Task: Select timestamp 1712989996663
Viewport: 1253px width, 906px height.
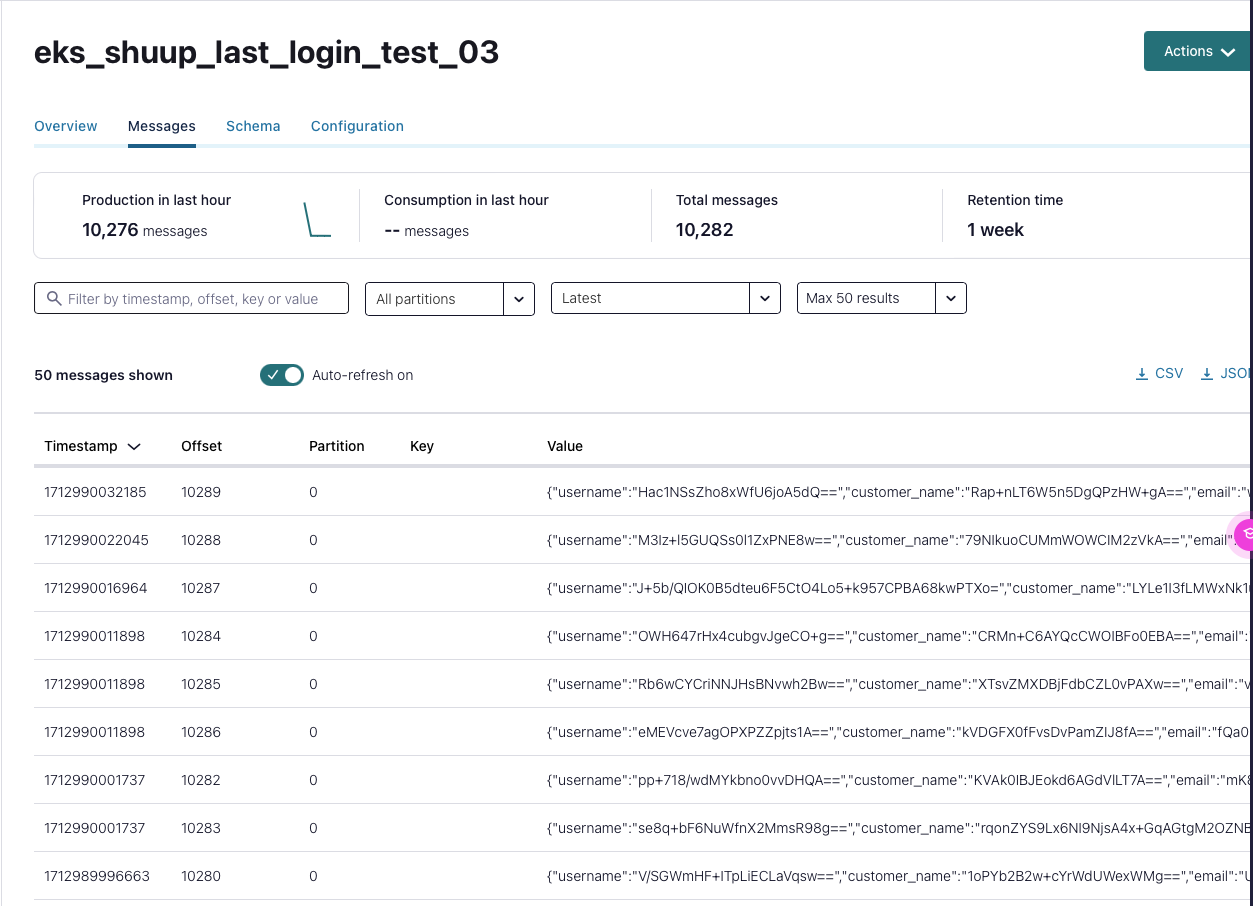Action: click(x=97, y=876)
